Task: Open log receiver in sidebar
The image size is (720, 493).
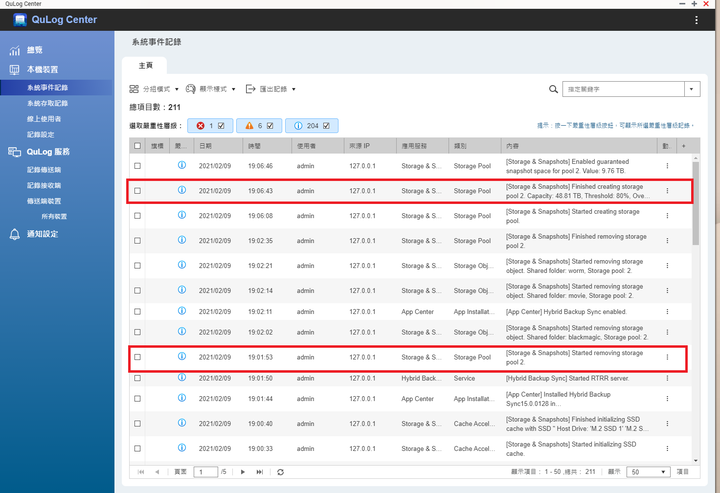Action: click(44, 185)
